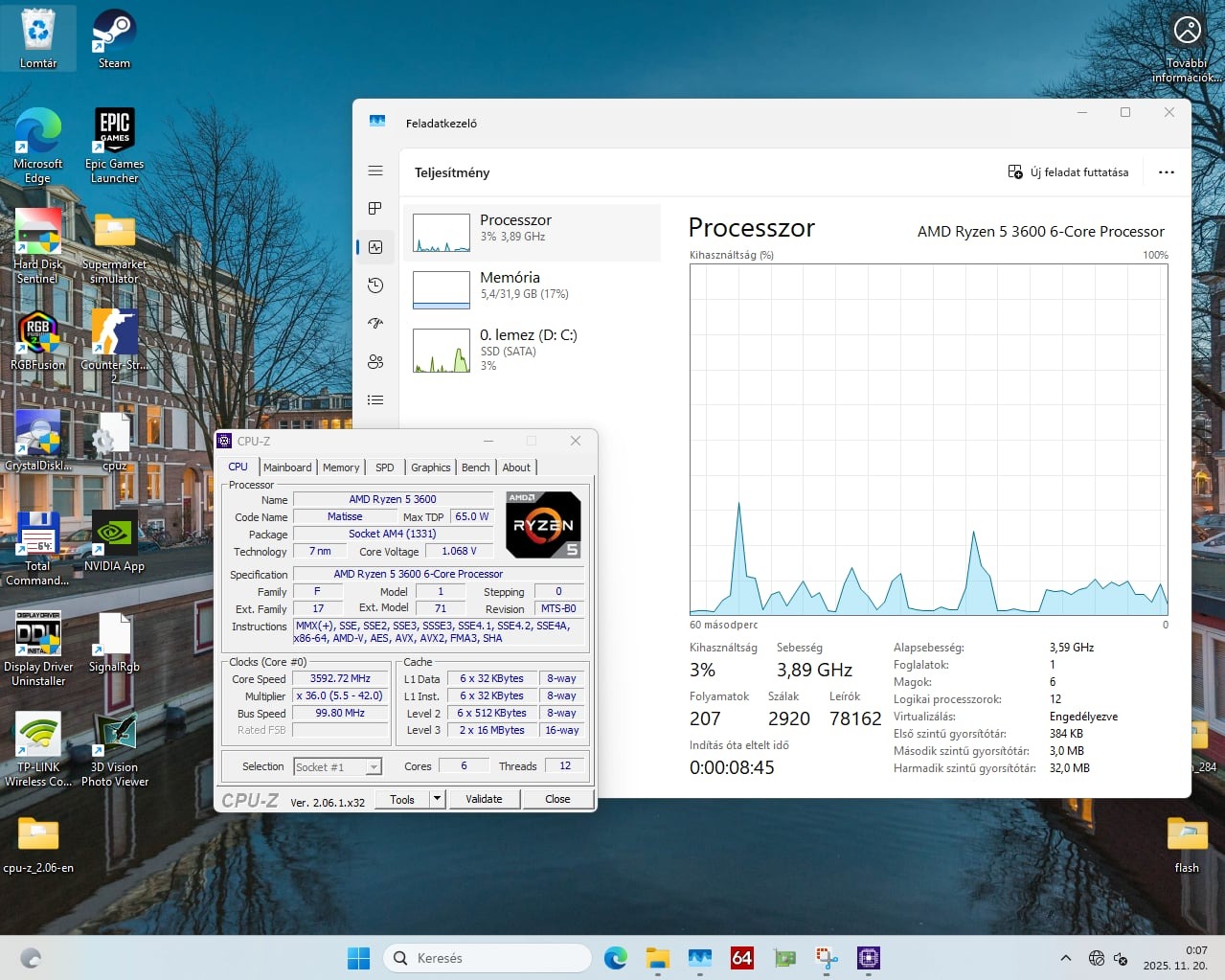This screenshot has height=980, width=1225.
Task: Click the Package value Socket AM4 (1331)
Action: click(393, 534)
